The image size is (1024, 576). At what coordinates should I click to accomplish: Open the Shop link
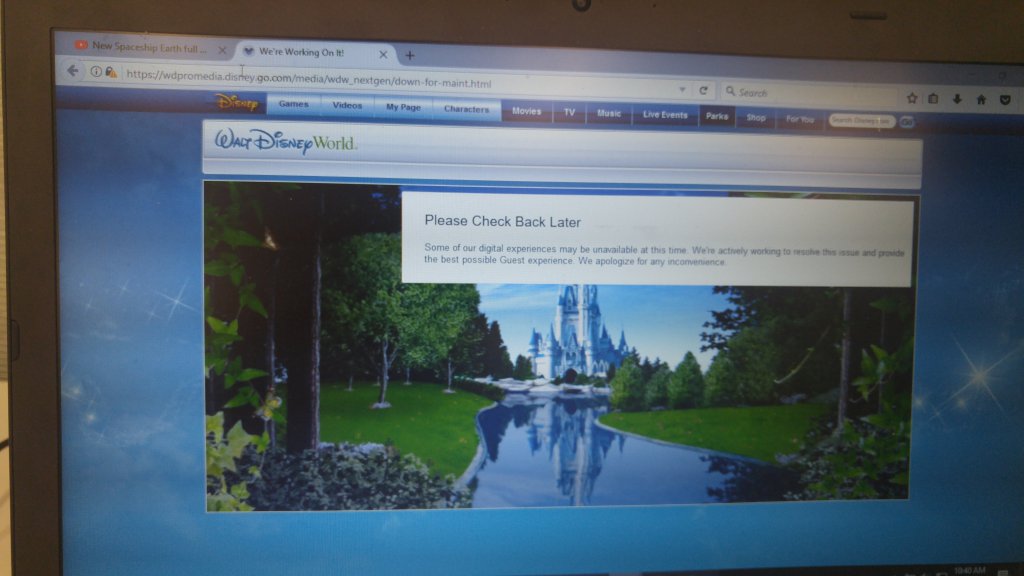[x=756, y=117]
